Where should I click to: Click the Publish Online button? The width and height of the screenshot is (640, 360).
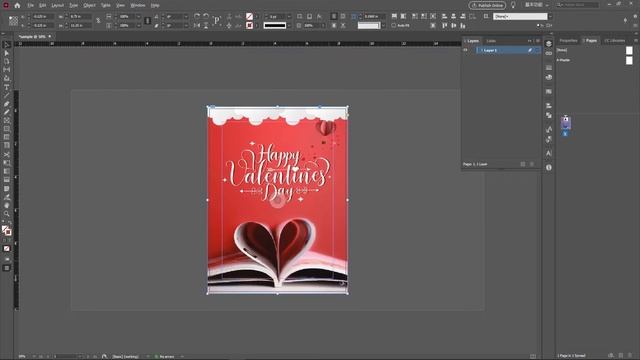(x=487, y=5)
